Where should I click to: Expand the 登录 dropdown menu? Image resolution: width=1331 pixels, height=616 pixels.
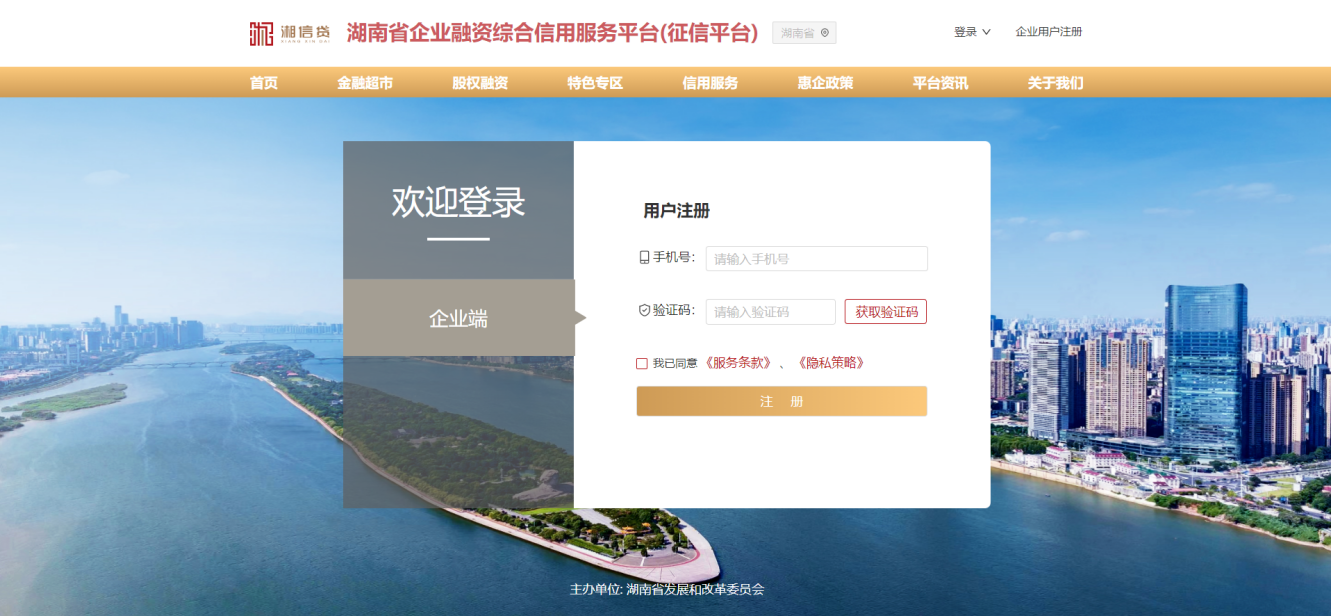coord(972,32)
